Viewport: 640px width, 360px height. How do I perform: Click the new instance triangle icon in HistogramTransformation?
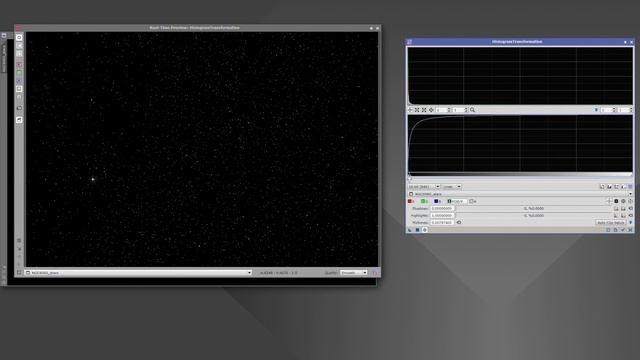click(410, 230)
